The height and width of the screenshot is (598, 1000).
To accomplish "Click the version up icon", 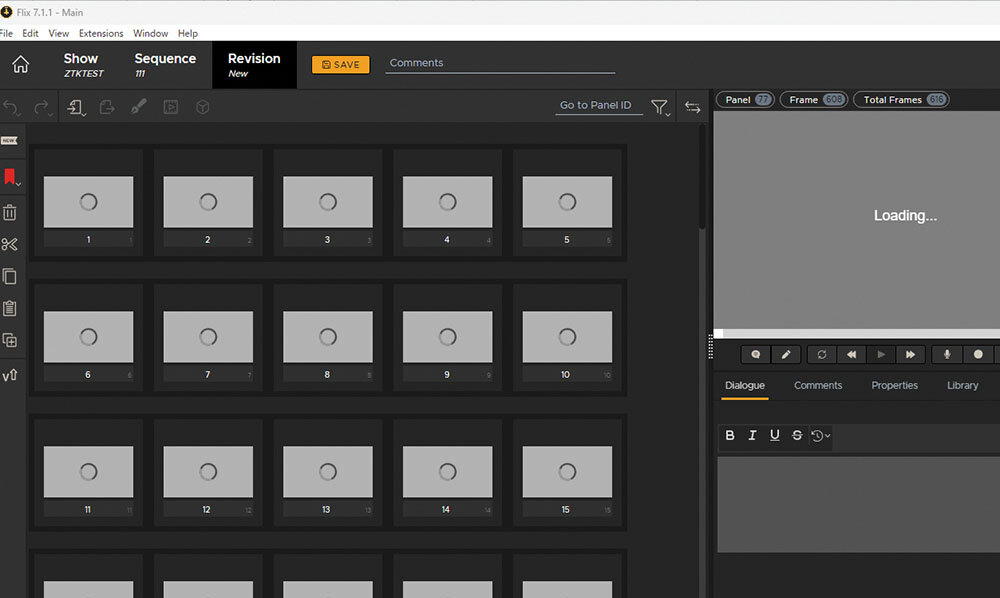I will [x=10, y=376].
